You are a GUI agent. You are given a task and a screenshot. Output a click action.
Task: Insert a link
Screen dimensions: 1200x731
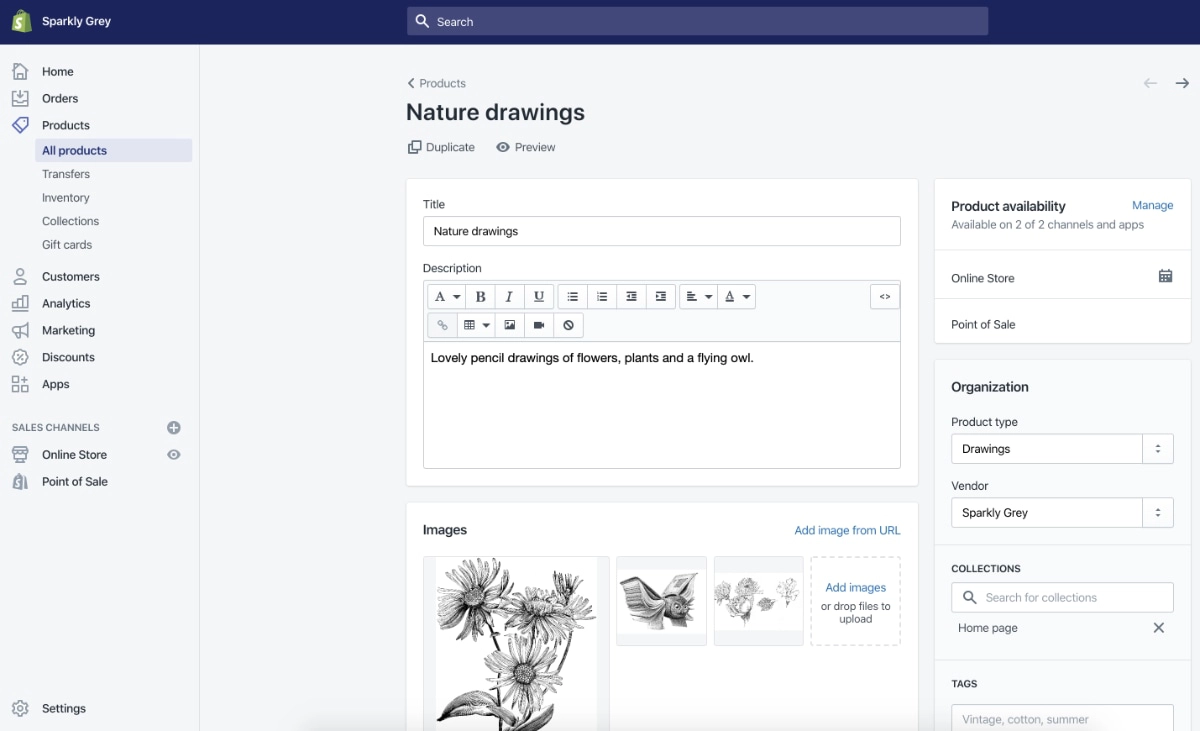tap(442, 325)
